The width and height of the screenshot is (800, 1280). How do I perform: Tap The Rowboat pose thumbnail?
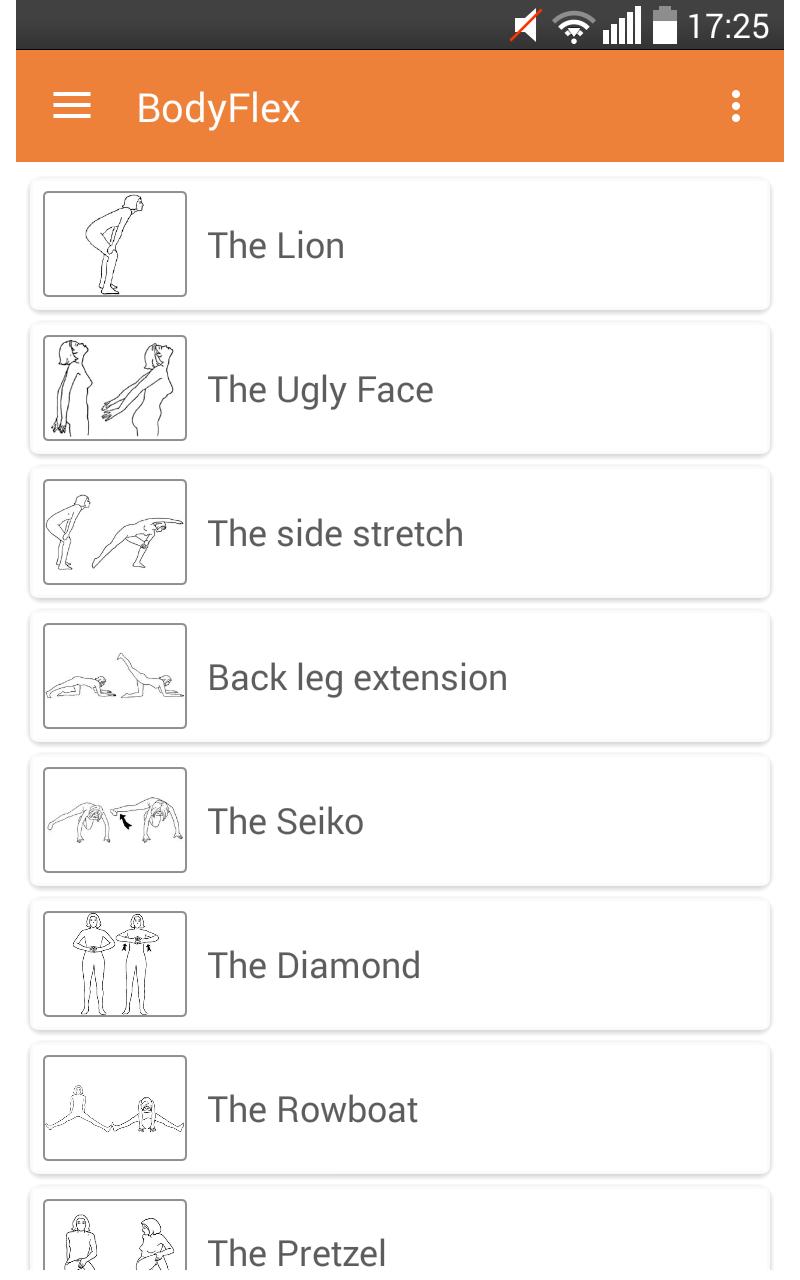pos(115,1108)
